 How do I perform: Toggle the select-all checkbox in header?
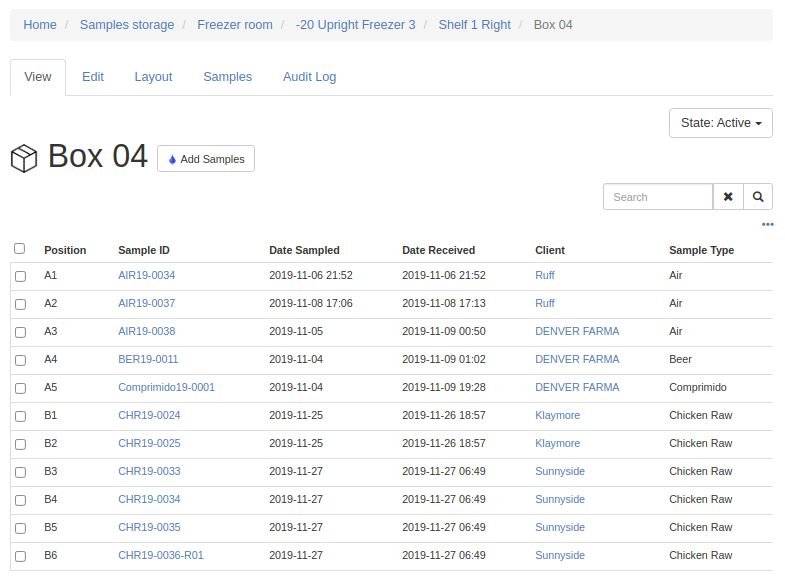pyautogui.click(x=20, y=249)
